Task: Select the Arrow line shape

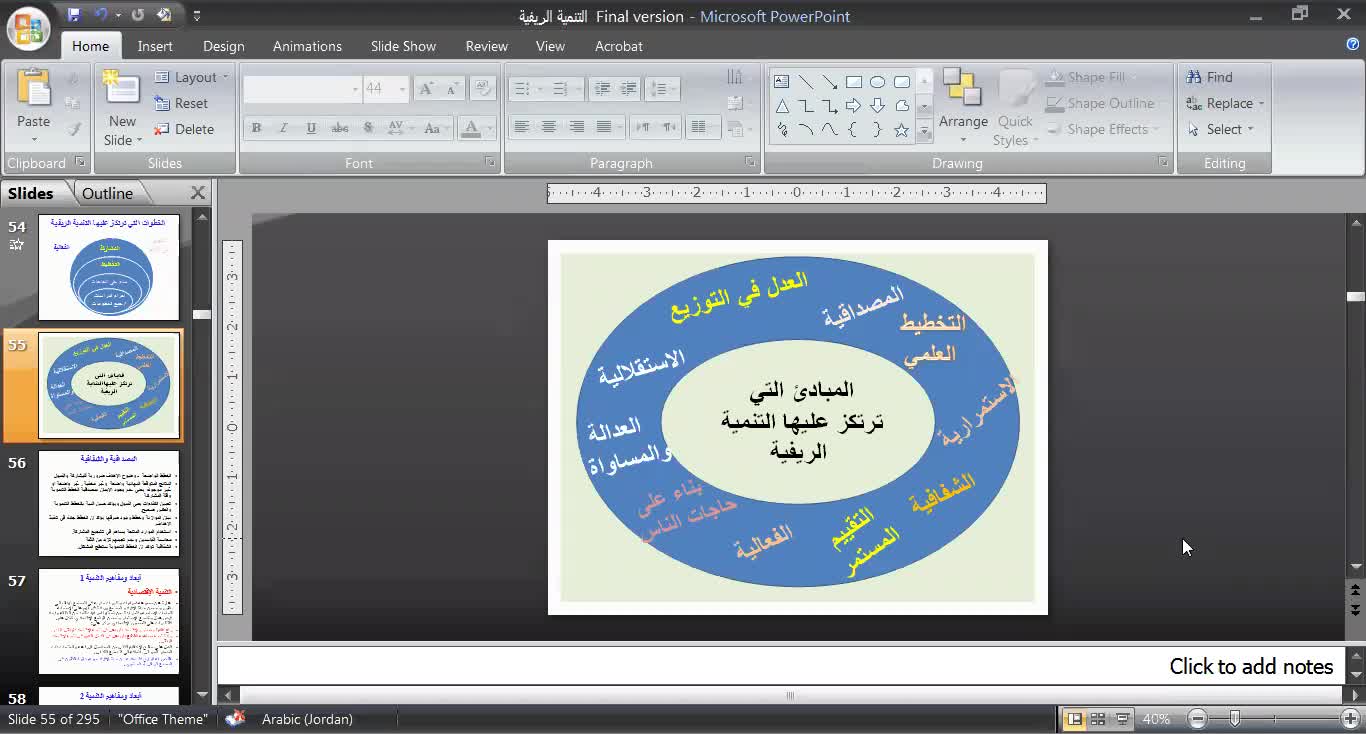Action: click(830, 82)
